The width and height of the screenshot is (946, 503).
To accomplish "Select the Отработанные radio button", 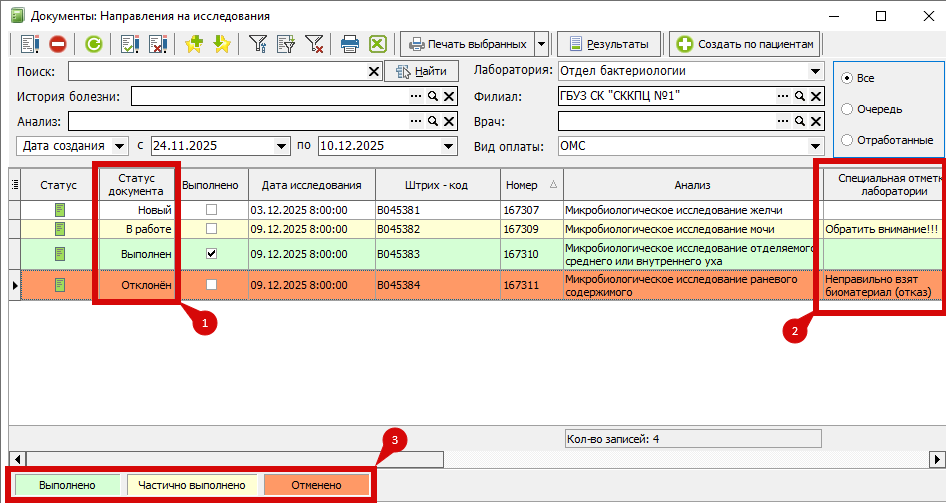I will point(847,140).
